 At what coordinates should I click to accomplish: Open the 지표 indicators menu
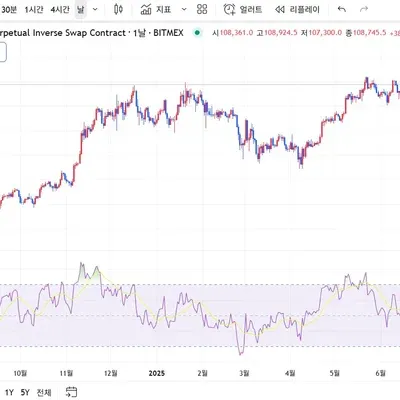click(156, 9)
